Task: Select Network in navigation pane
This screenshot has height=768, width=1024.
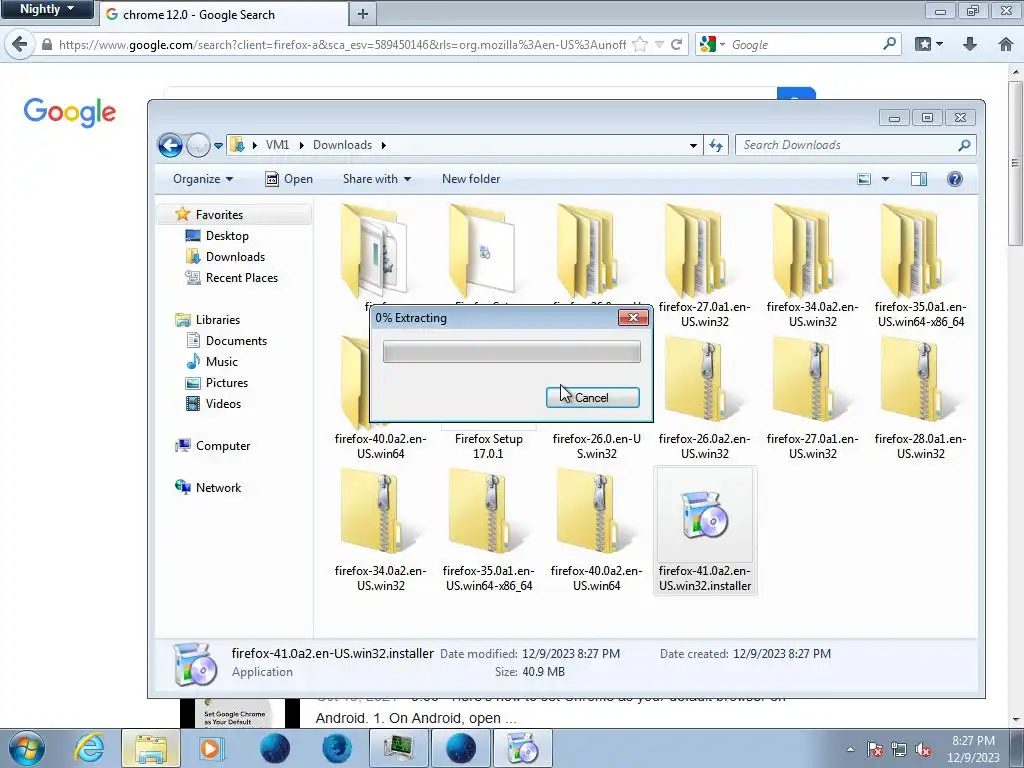Action: tap(218, 487)
